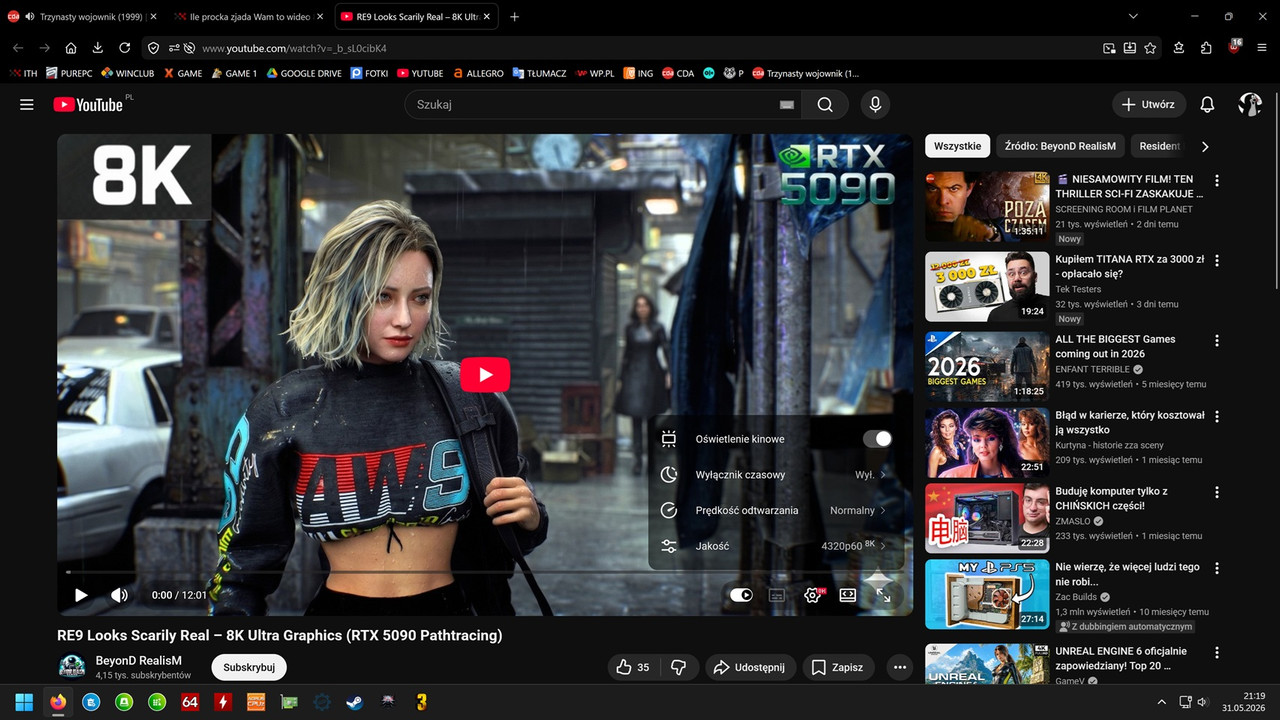The height and width of the screenshot is (720, 1280).
Task: Click the play button in player controls
Action: [81, 595]
